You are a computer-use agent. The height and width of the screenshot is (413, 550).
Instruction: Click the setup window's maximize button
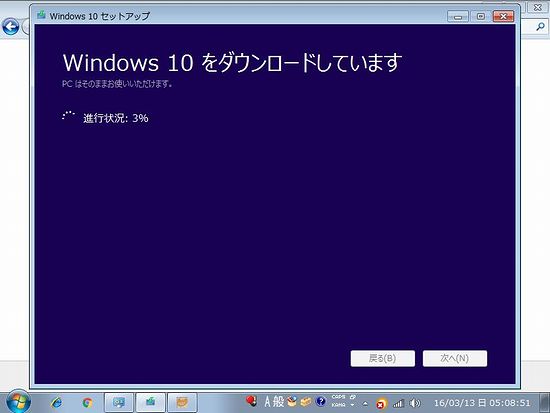[x=481, y=16]
